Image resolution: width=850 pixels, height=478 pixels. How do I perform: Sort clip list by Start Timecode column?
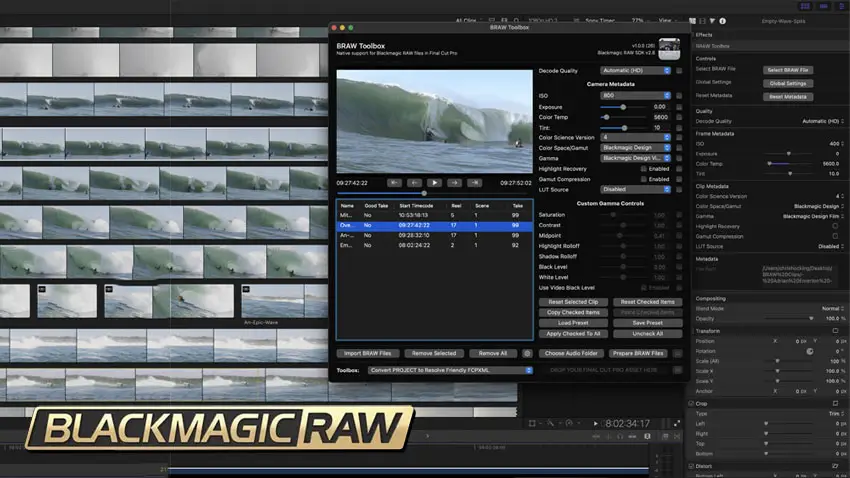point(416,206)
